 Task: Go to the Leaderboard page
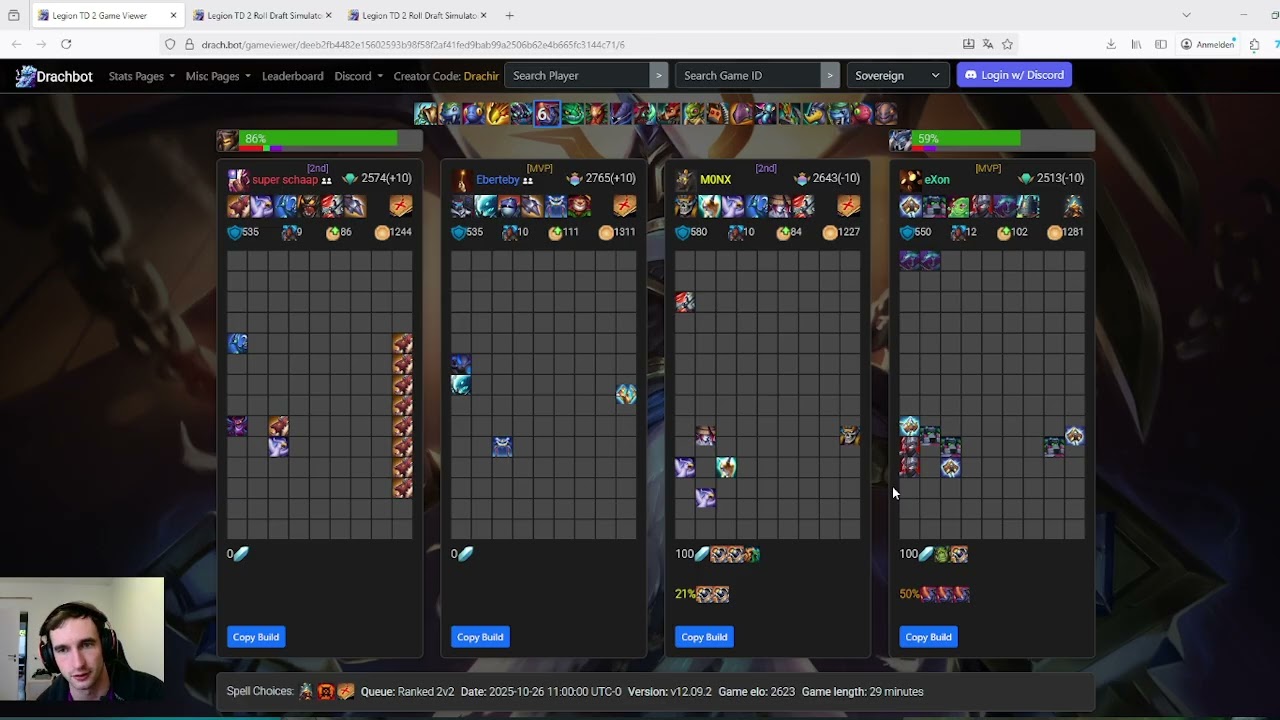[292, 76]
